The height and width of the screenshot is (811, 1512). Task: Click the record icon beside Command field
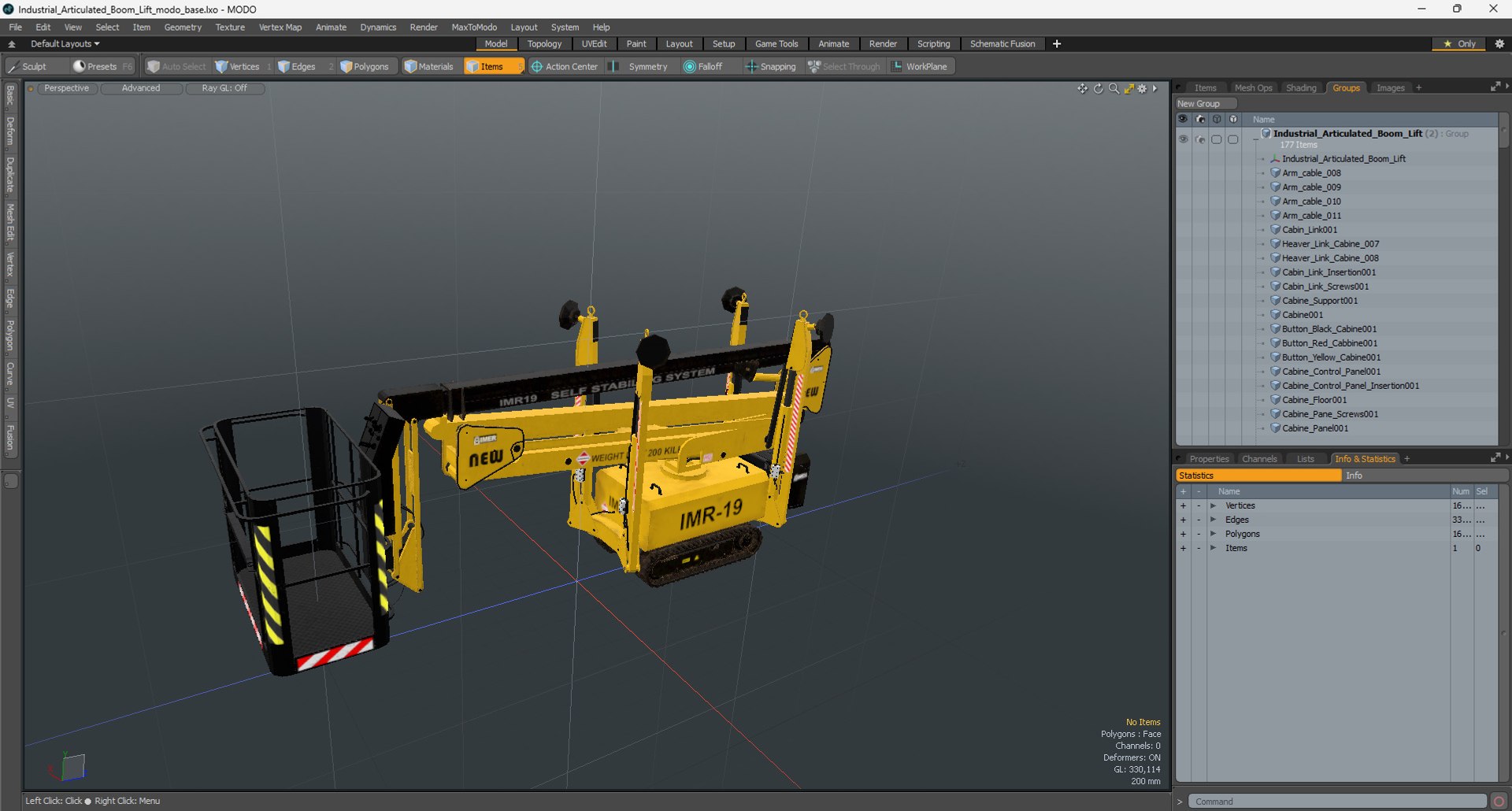pos(1499,802)
